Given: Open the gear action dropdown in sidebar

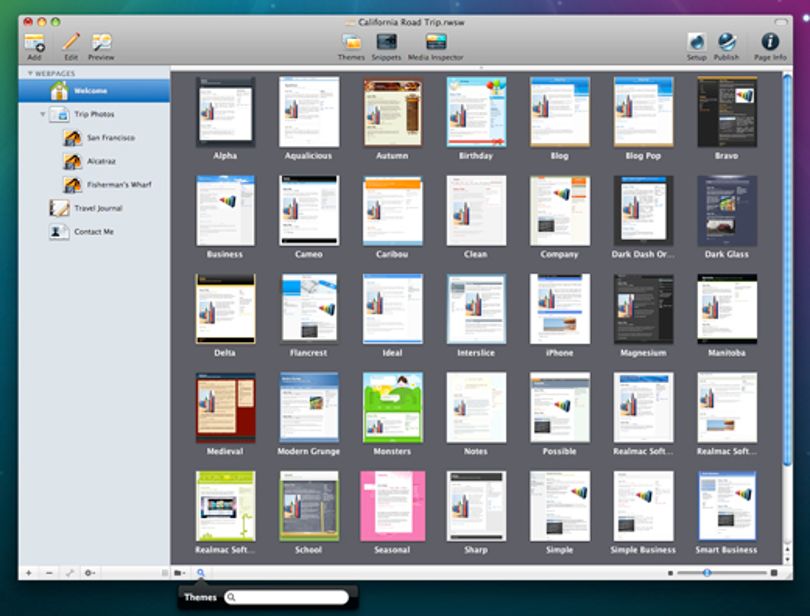Looking at the screenshot, I should 90,573.
